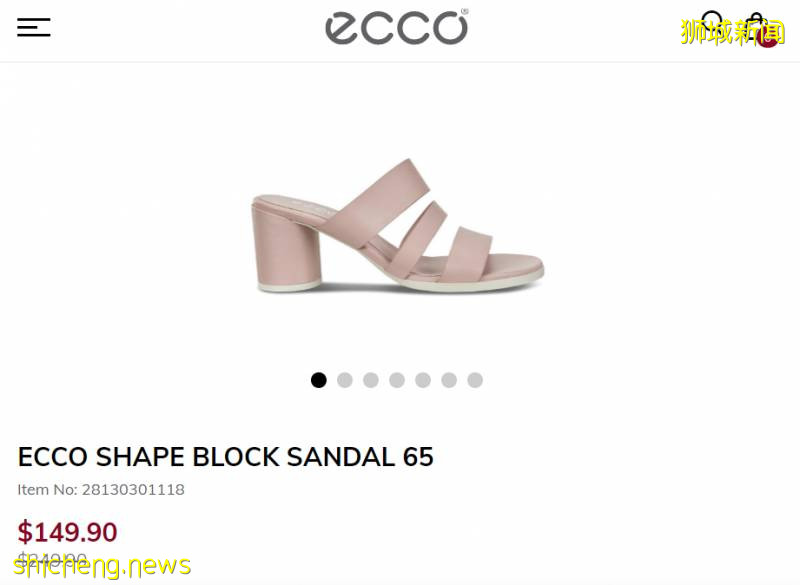Select the first carousel dot

pyautogui.click(x=319, y=380)
